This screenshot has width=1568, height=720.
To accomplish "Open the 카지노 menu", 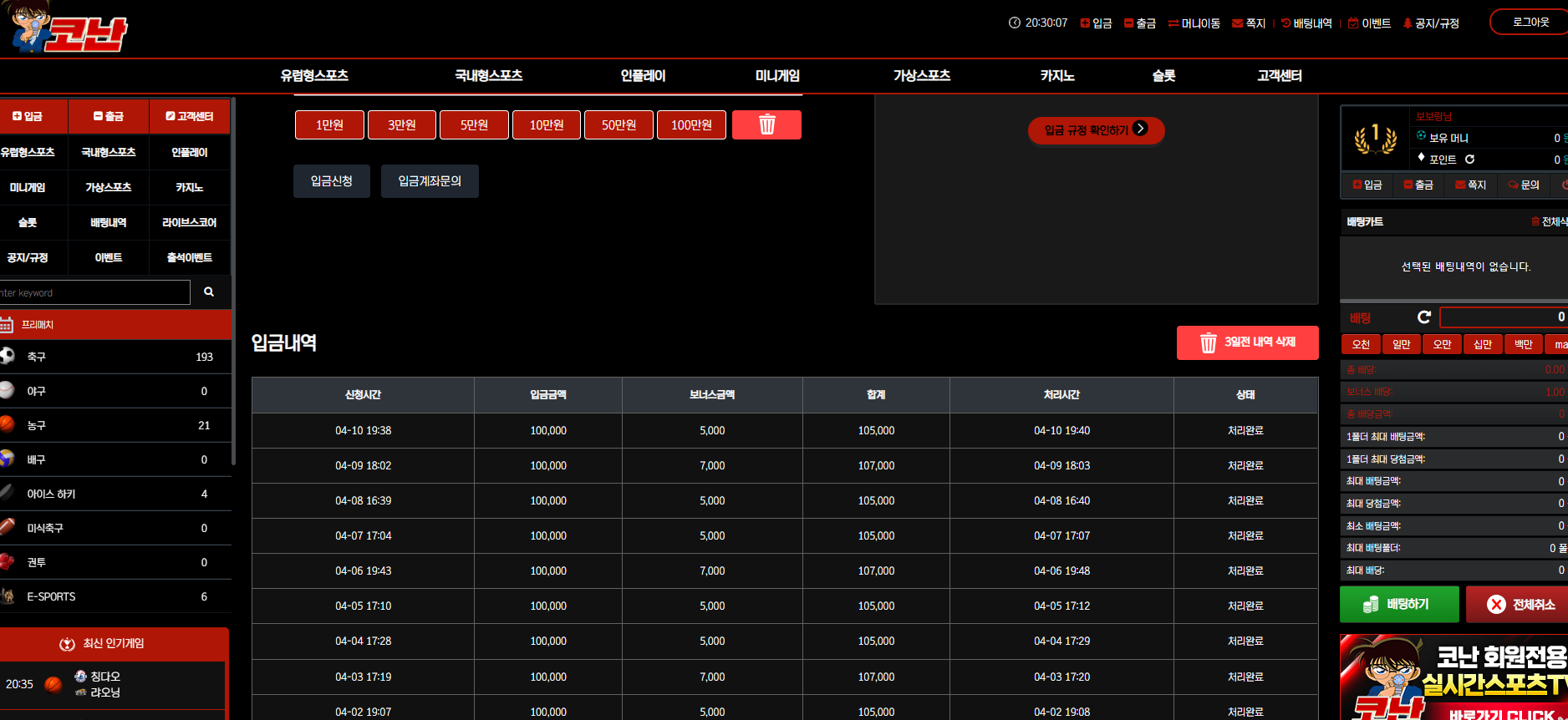I will pos(1056,75).
